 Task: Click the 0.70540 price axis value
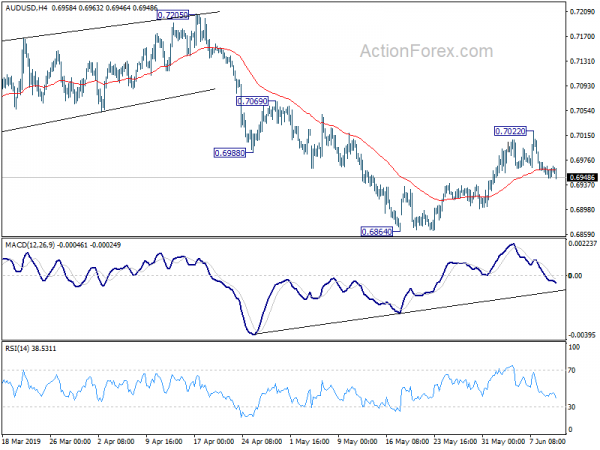point(582,111)
